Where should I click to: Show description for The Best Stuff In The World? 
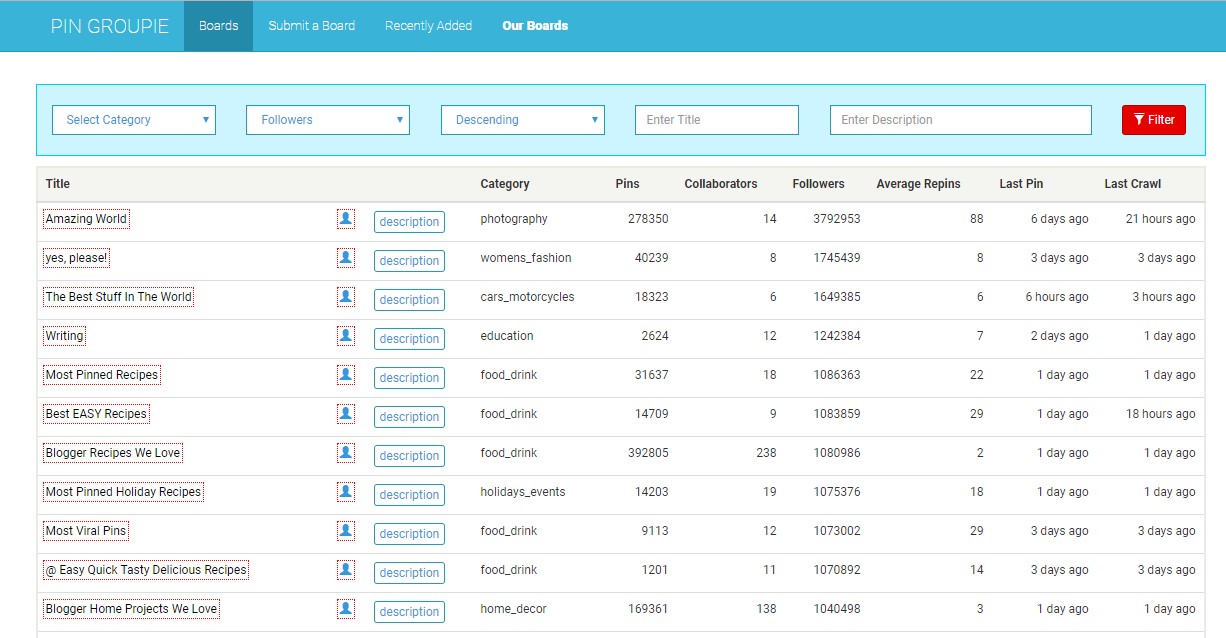point(409,300)
